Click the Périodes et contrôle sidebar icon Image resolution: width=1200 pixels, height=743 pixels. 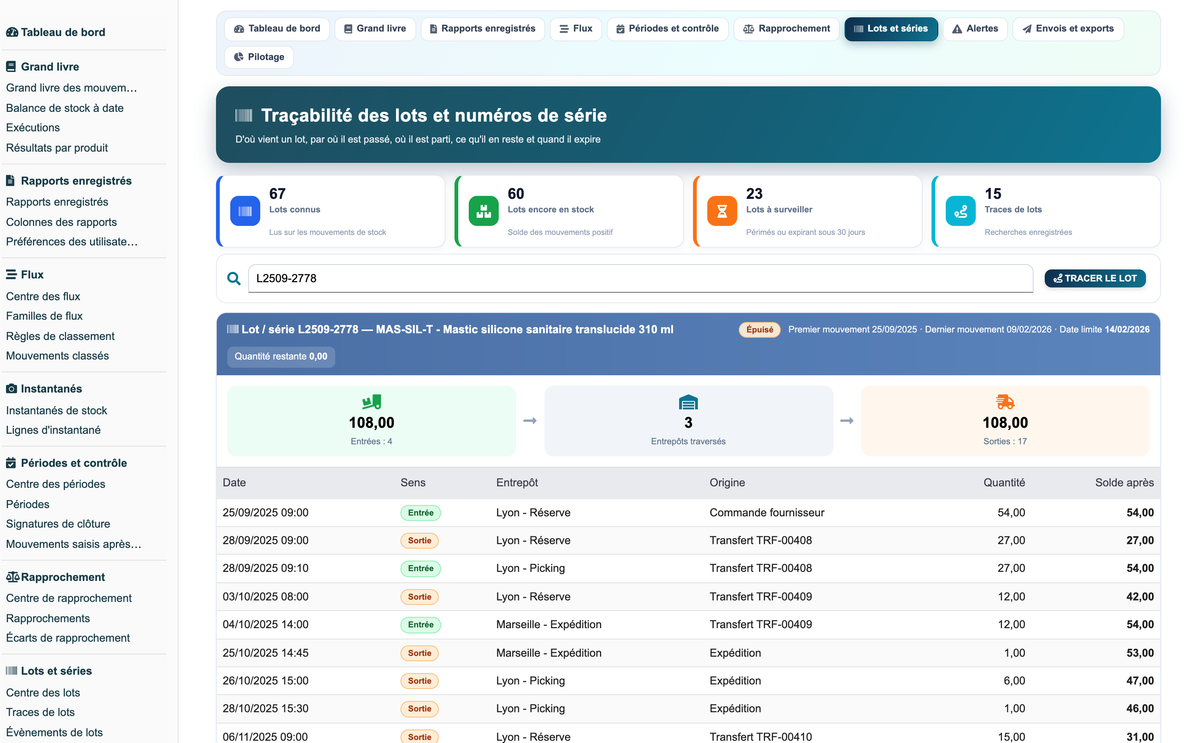[11, 463]
